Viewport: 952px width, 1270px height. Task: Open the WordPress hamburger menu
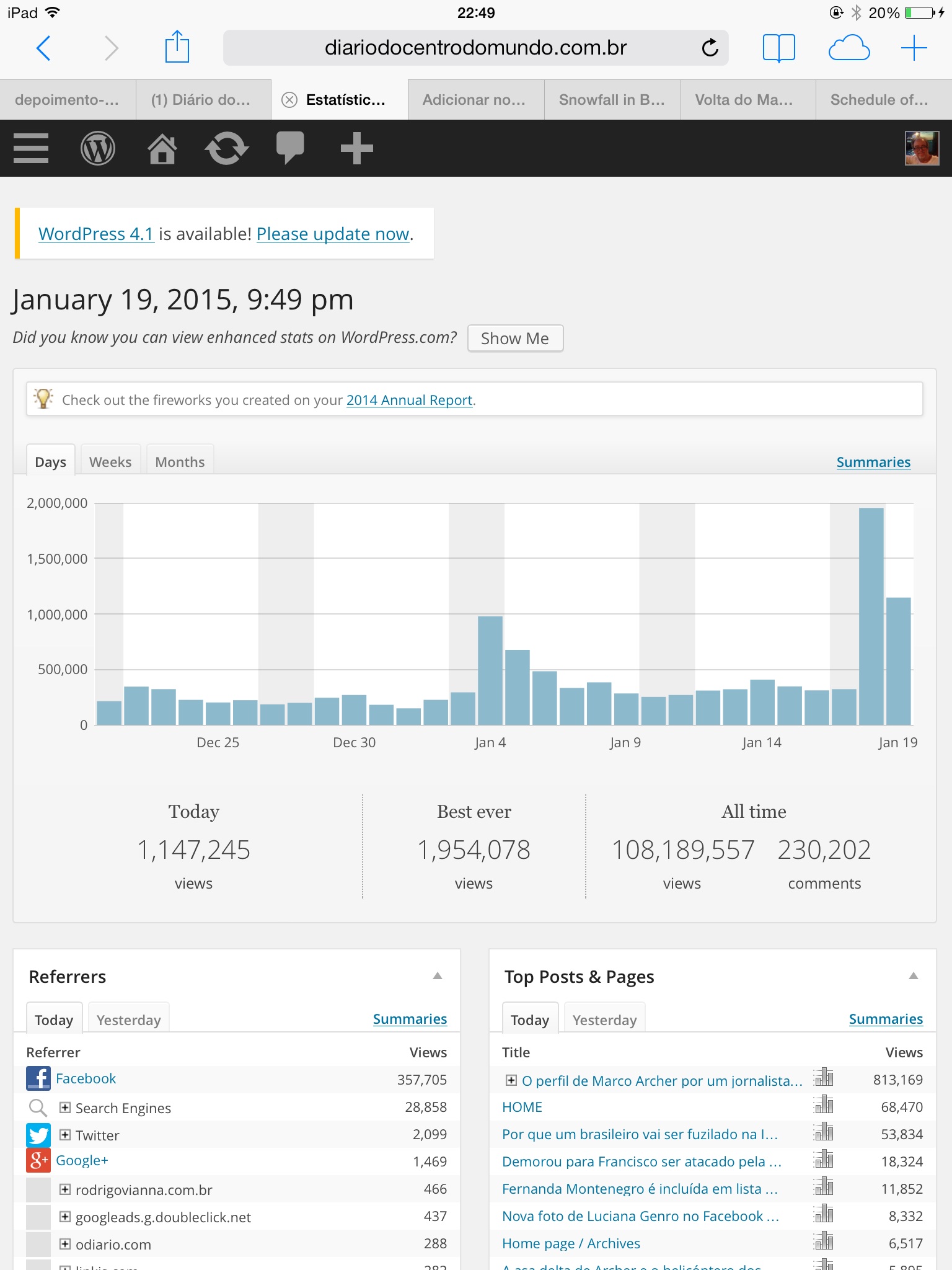click(31, 148)
